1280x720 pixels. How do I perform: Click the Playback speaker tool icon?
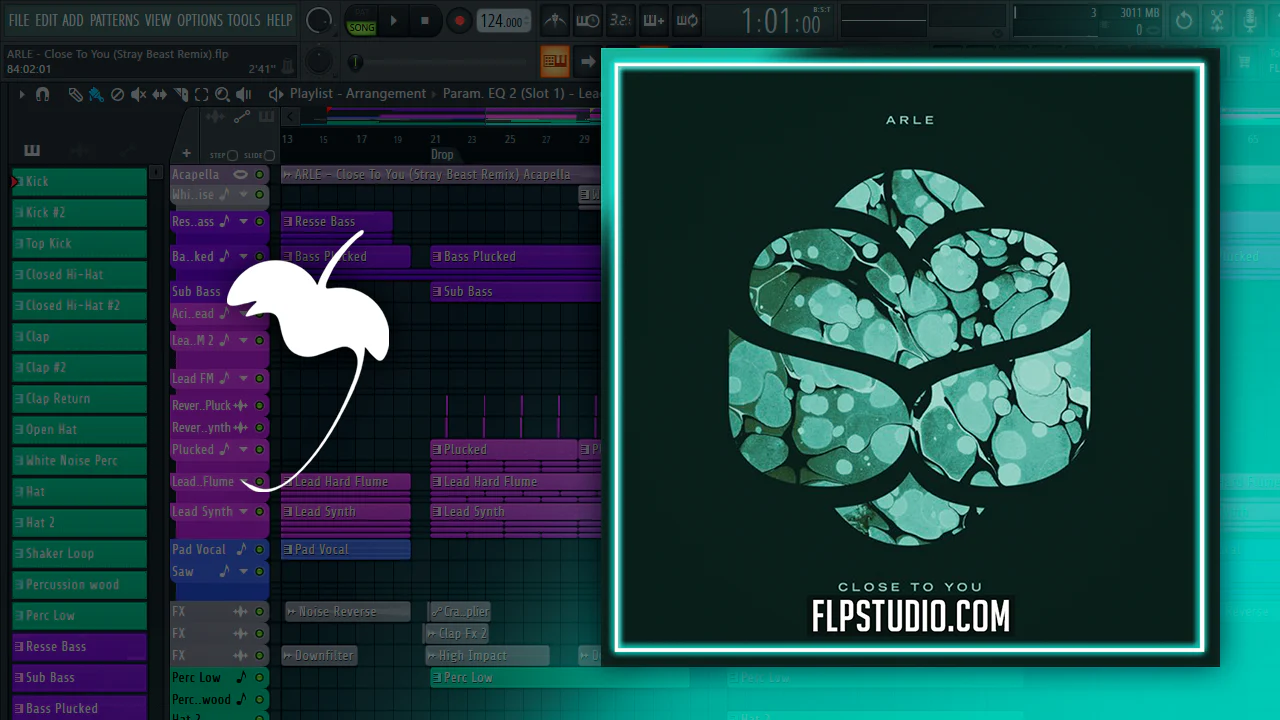(x=243, y=94)
